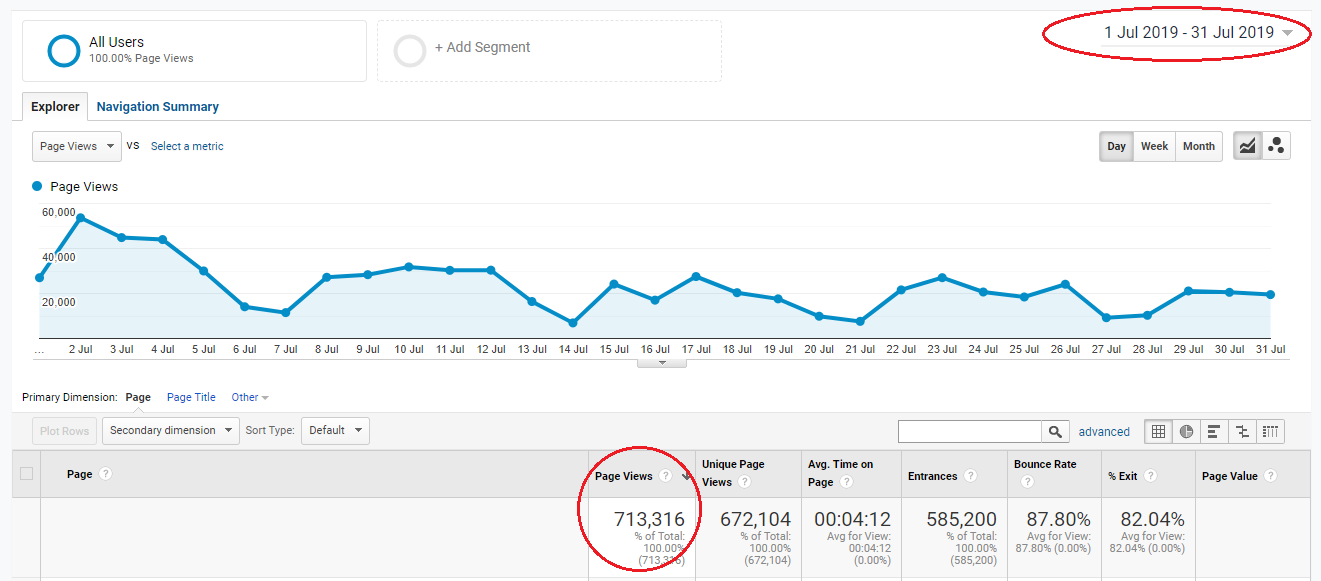This screenshot has height=581, width=1321.
Task: Switch to line chart view icon
Action: click(x=1247, y=146)
